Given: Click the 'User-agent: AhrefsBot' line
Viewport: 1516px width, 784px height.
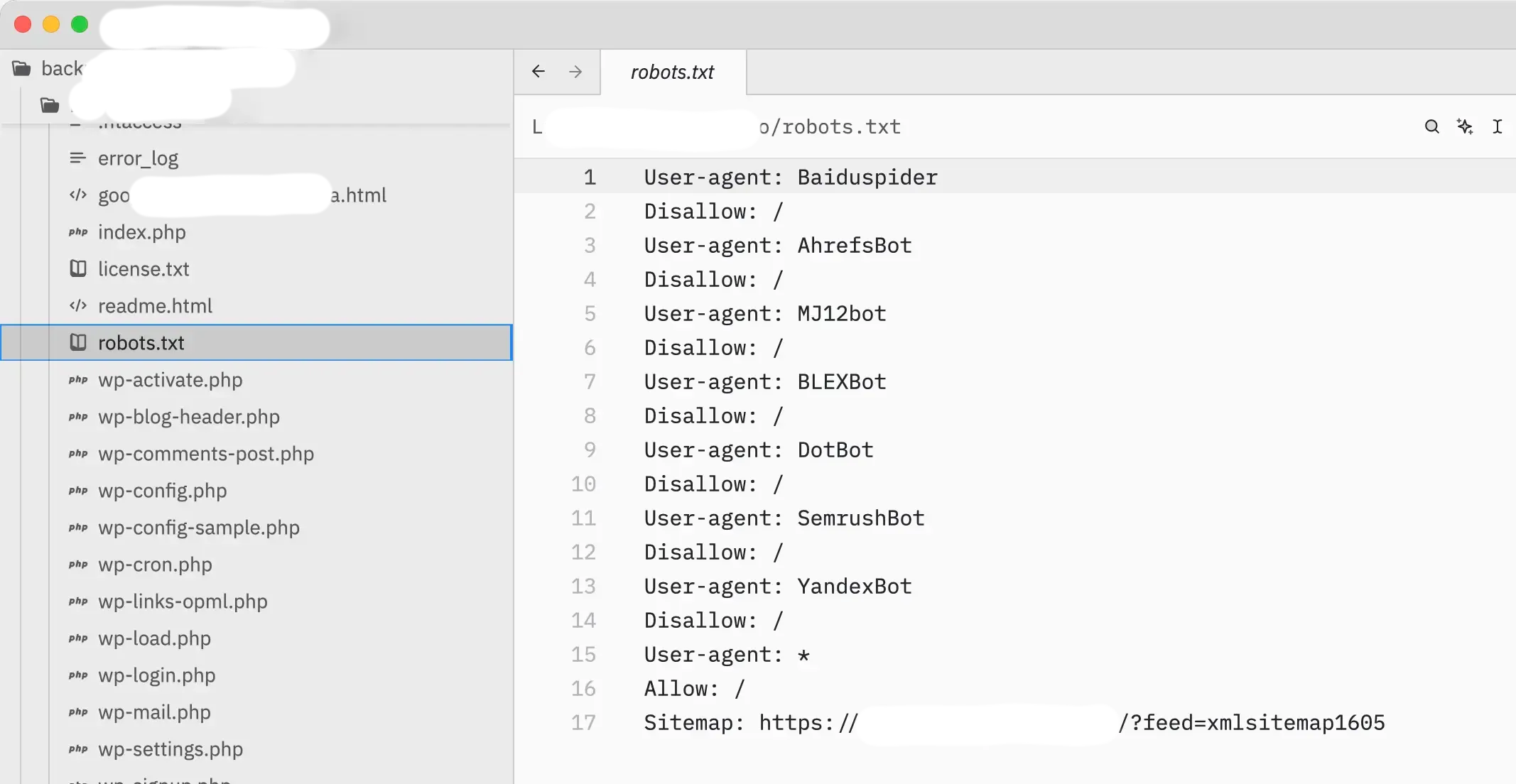Looking at the screenshot, I should [x=778, y=246].
